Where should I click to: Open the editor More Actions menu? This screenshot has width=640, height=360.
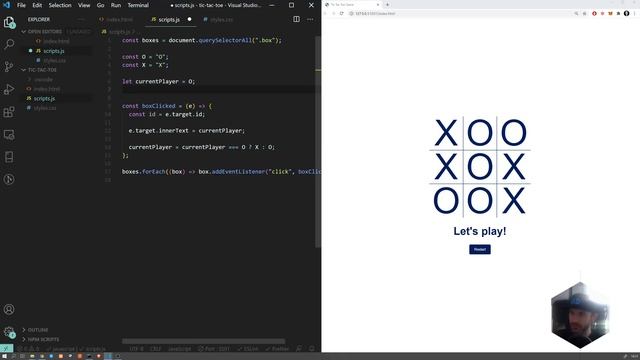point(310,19)
